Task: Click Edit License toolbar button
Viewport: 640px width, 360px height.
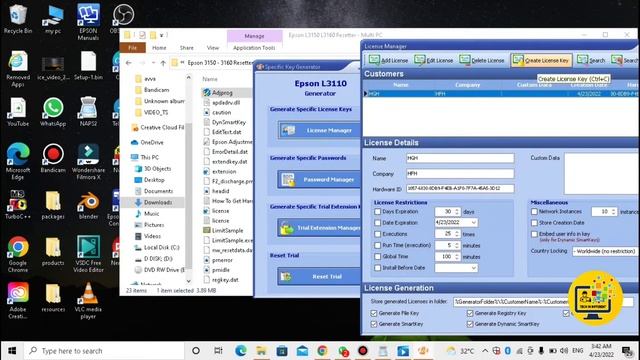Action: pos(433,60)
